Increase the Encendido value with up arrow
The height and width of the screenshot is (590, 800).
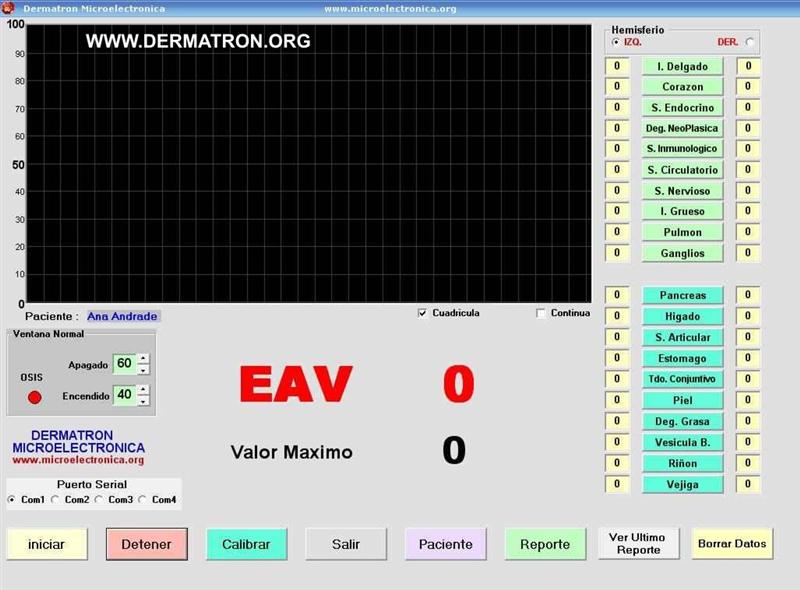tap(143, 390)
